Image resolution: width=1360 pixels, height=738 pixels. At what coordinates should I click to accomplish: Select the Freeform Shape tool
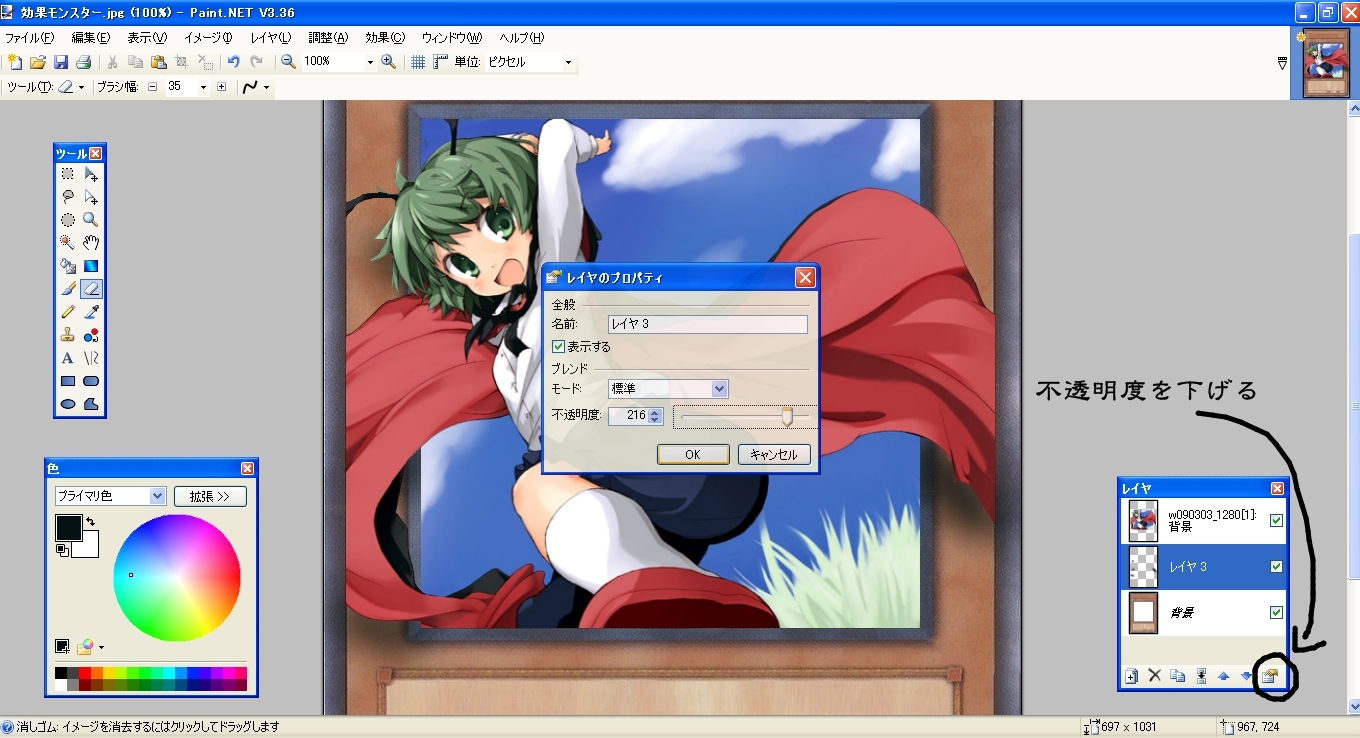click(x=91, y=404)
